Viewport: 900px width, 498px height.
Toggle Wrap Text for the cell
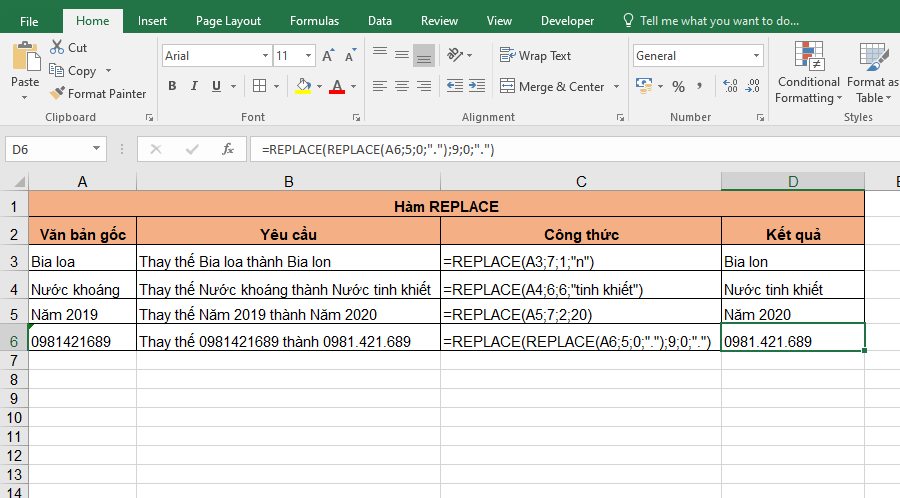[x=536, y=56]
